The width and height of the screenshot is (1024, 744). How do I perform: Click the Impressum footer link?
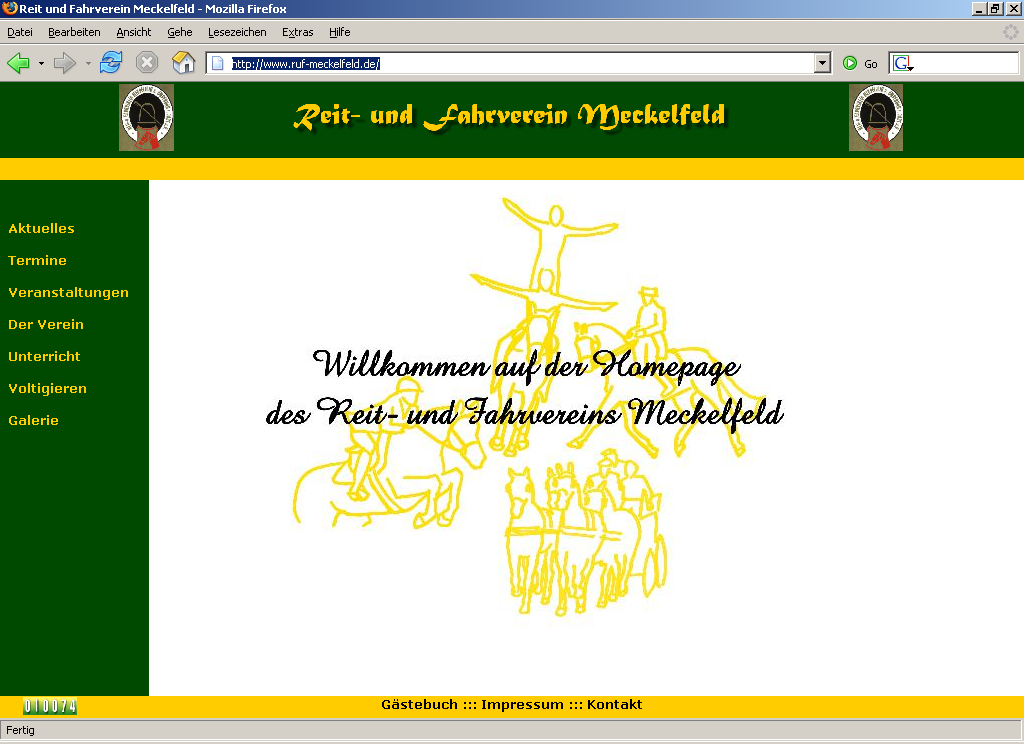(x=522, y=705)
